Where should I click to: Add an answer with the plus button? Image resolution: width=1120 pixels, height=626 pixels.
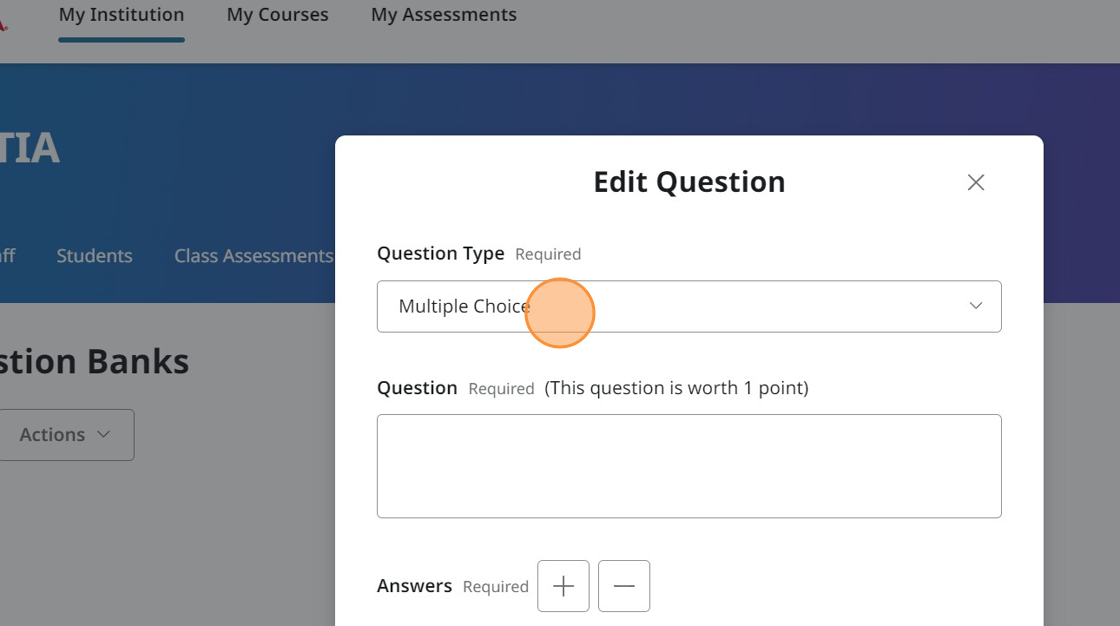[563, 586]
